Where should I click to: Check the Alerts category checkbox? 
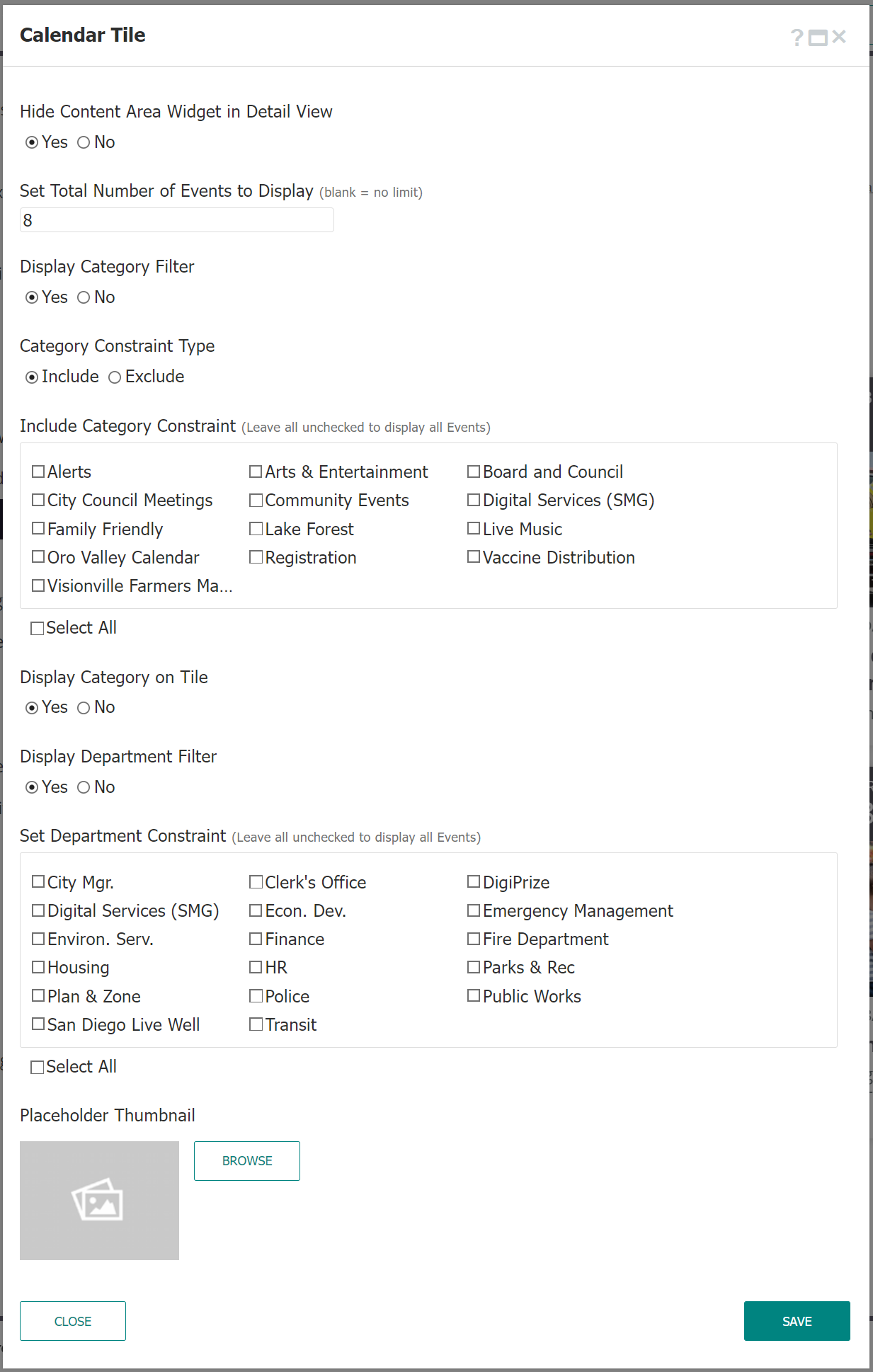point(38,471)
